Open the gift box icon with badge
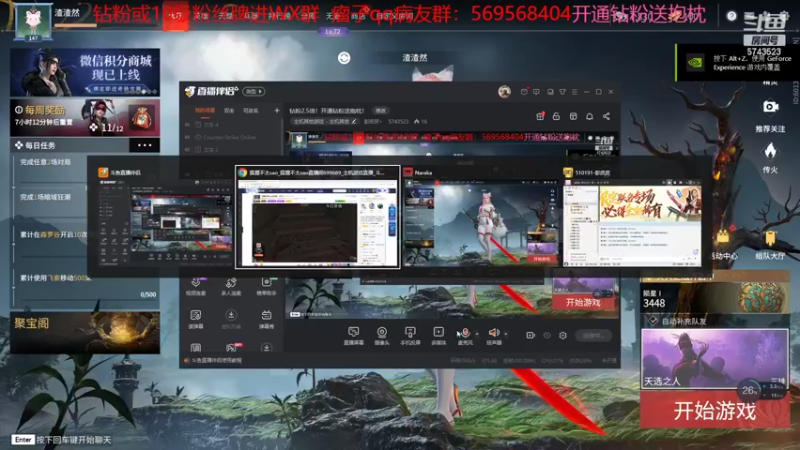The width and height of the screenshot is (800, 450). [x=540, y=116]
